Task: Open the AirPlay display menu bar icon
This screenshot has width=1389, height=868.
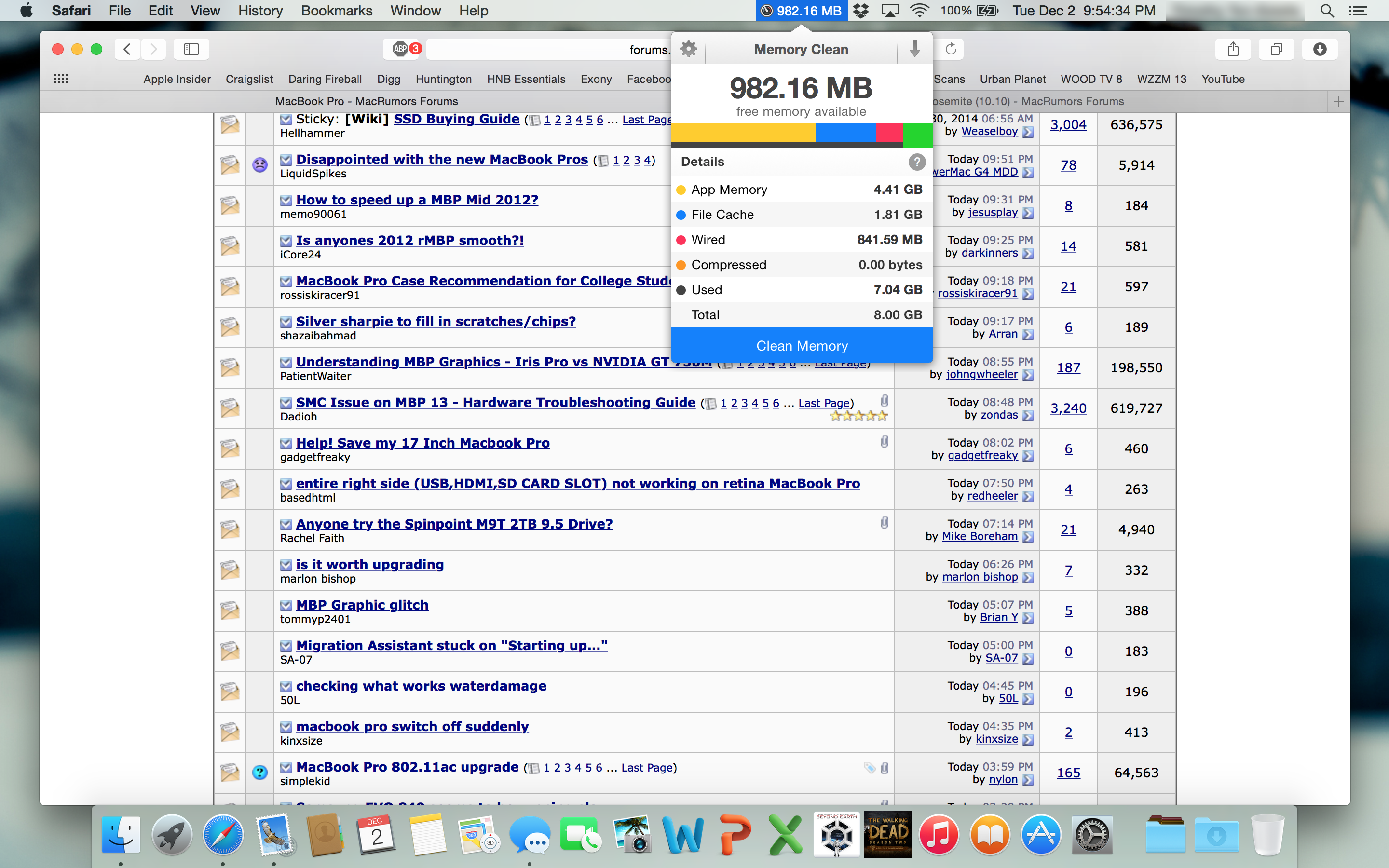Action: click(890, 10)
